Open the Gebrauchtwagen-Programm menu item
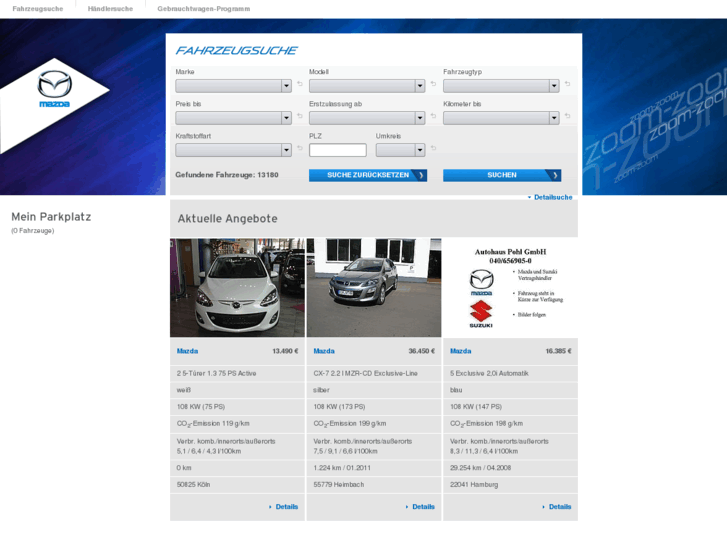Image resolution: width=727 pixels, height=545 pixels. (x=204, y=9)
